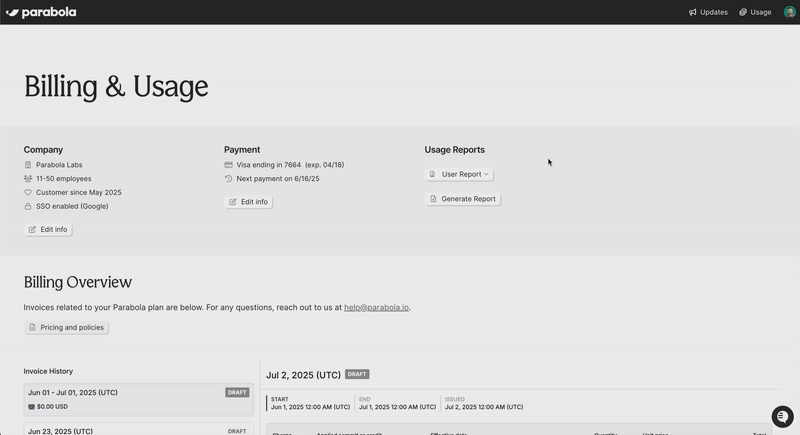Open Pricing and policies
This screenshot has width=800, height=435.
click(x=66, y=327)
